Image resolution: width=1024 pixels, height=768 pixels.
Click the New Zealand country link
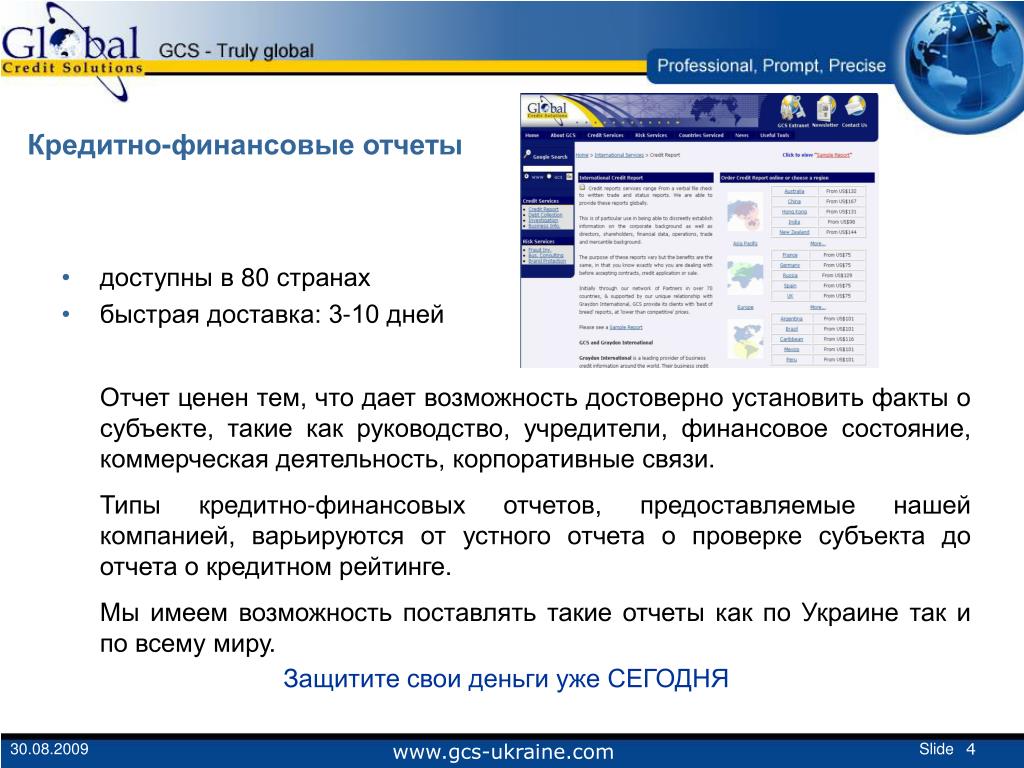point(794,232)
